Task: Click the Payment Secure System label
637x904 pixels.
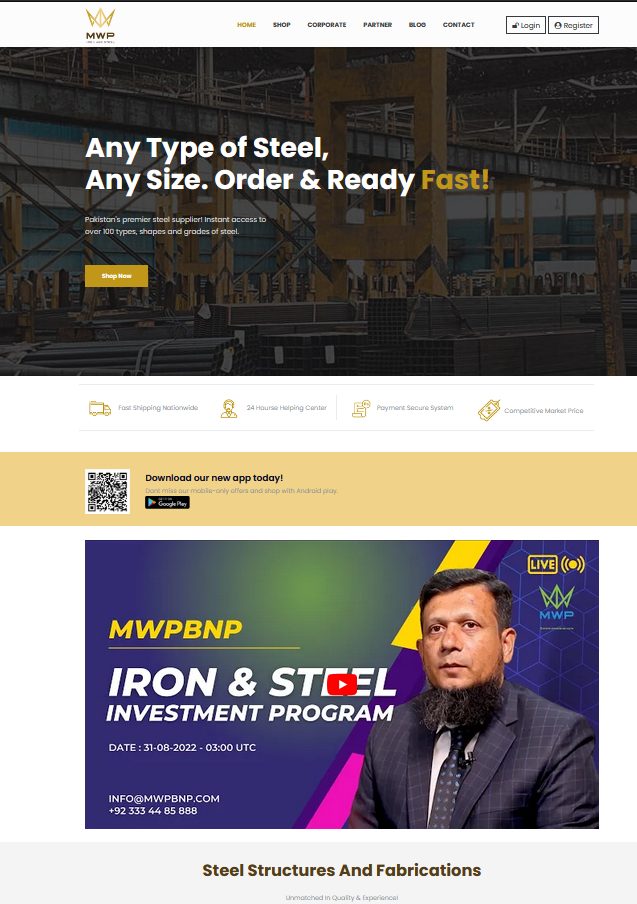Action: point(414,408)
